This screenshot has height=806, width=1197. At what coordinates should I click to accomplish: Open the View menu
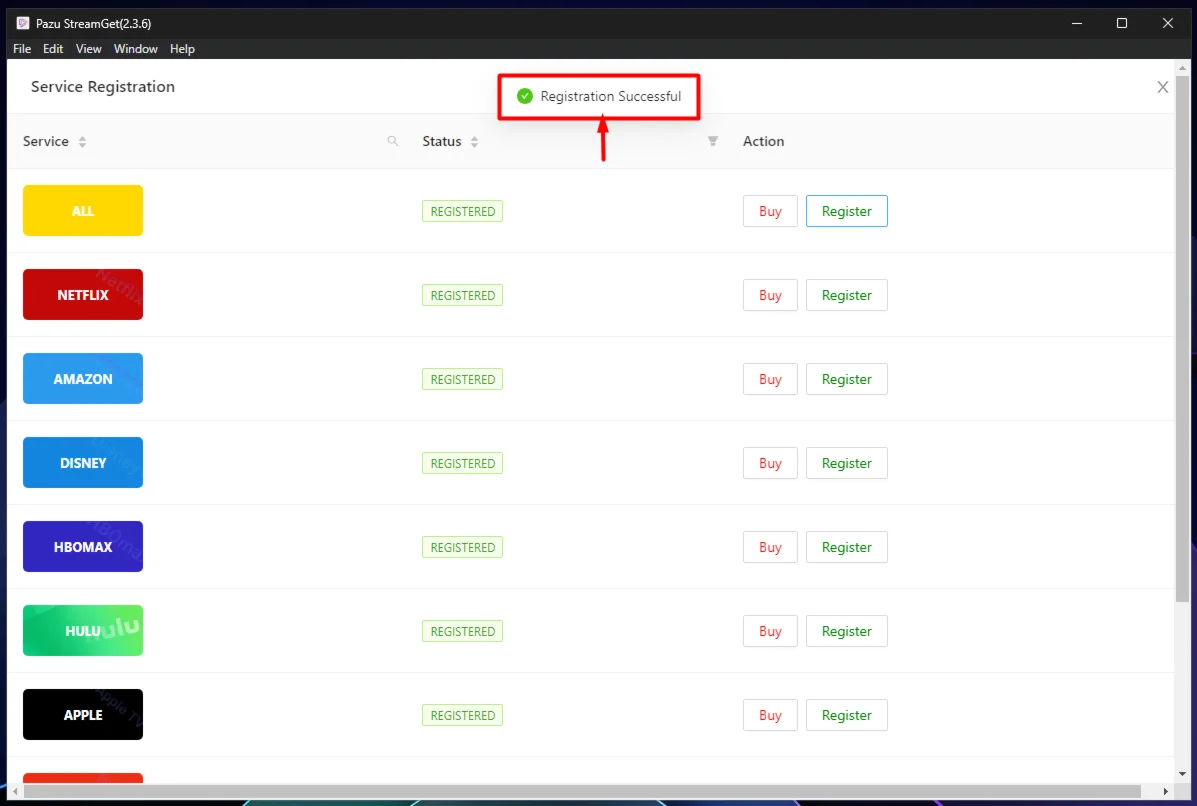tap(89, 49)
